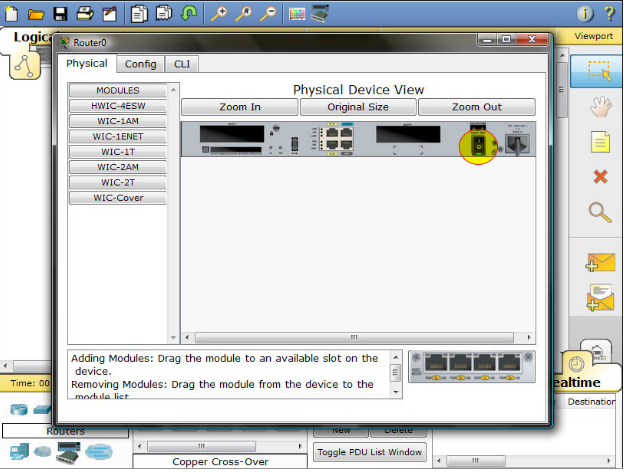Click the Zoom In button
This screenshot has width=624, height=472.
click(x=240, y=107)
